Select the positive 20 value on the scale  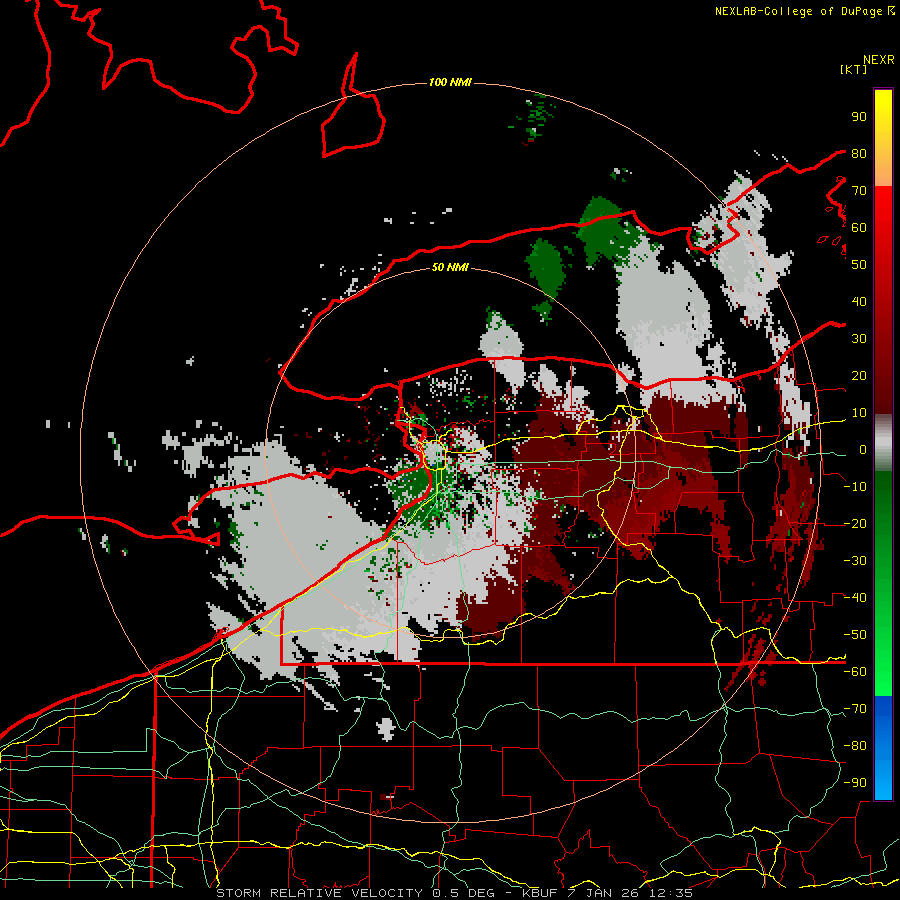859,376
